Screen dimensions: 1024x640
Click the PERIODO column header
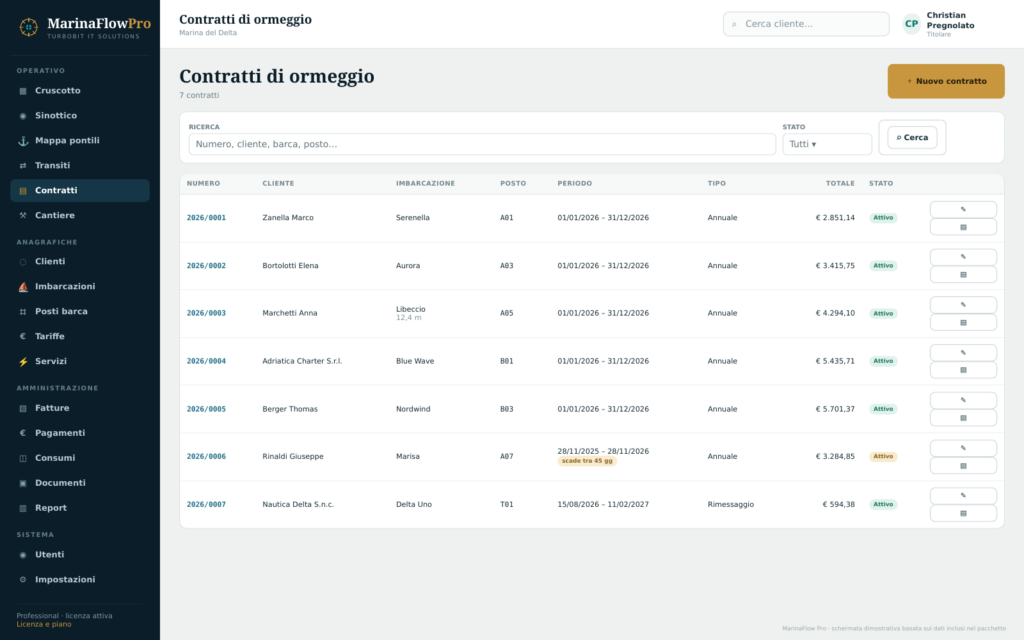pyautogui.click(x=575, y=184)
